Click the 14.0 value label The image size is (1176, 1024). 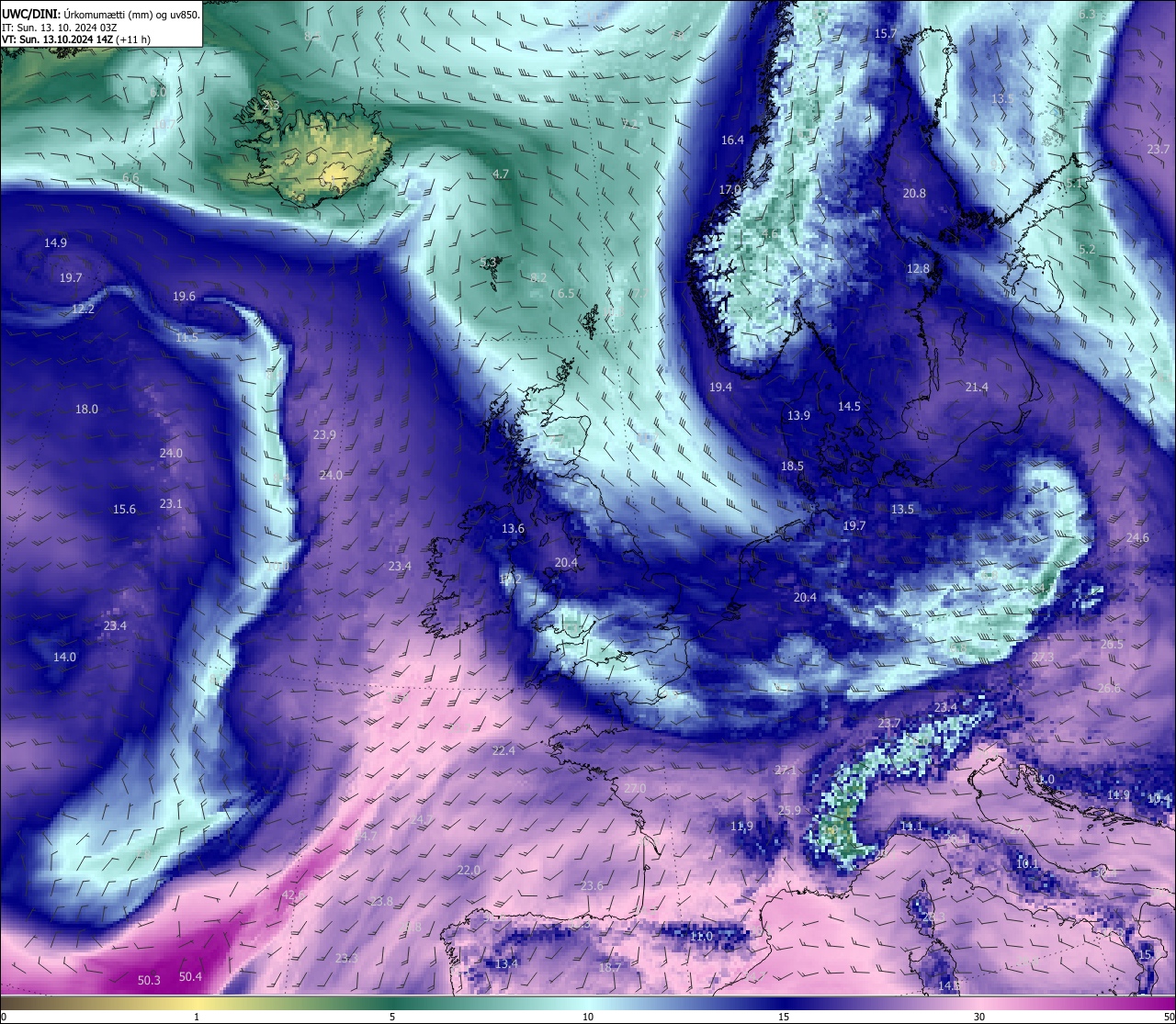click(x=64, y=657)
